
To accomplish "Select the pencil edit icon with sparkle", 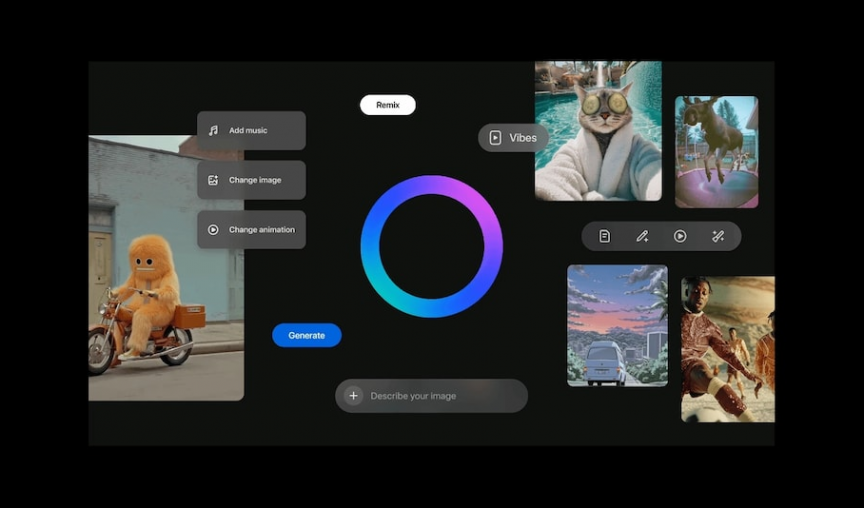I will pos(642,236).
